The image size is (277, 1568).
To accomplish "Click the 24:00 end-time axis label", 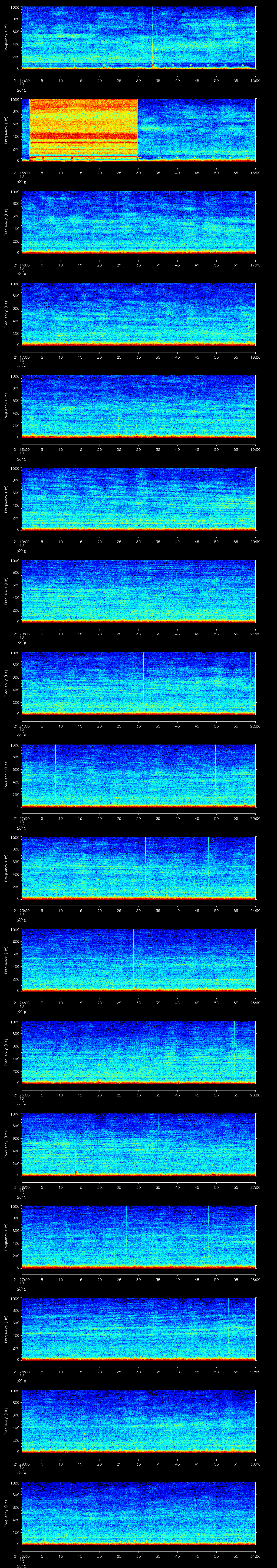I will pos(256,910).
